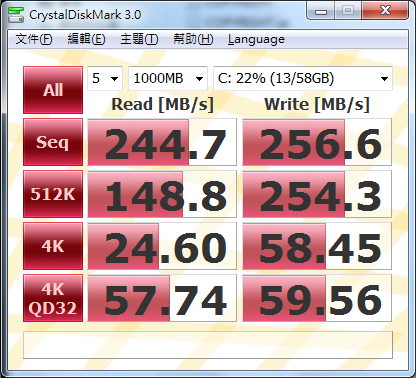Viewport: 416px width, 378px height.
Task: Open the 文件(F) menu
Action: [x=34, y=39]
